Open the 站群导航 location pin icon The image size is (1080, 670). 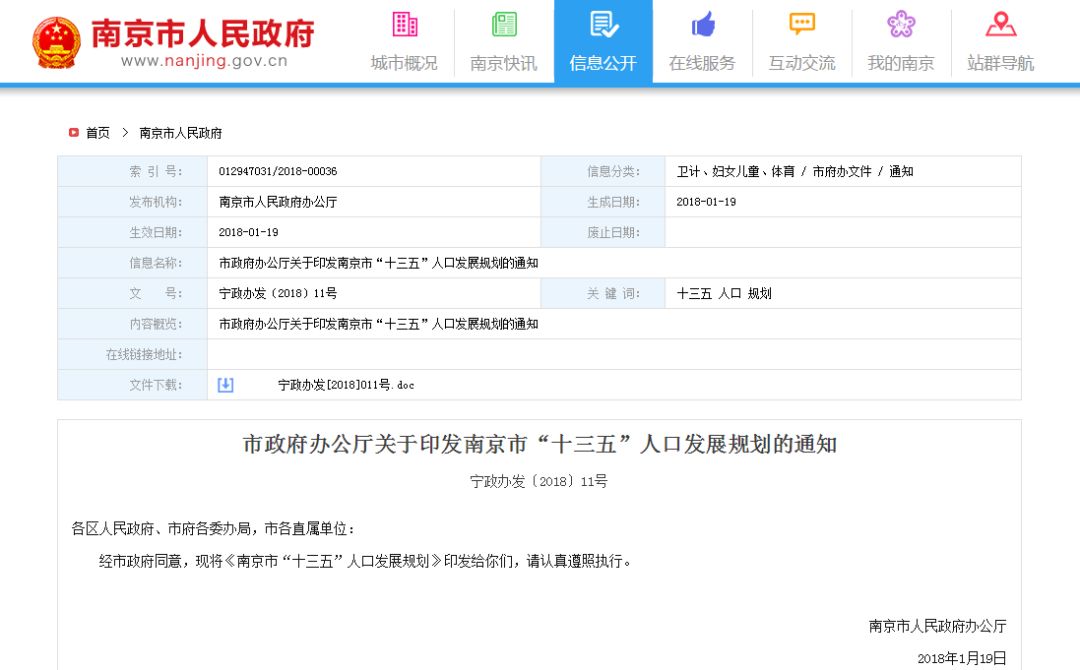(x=1001, y=24)
